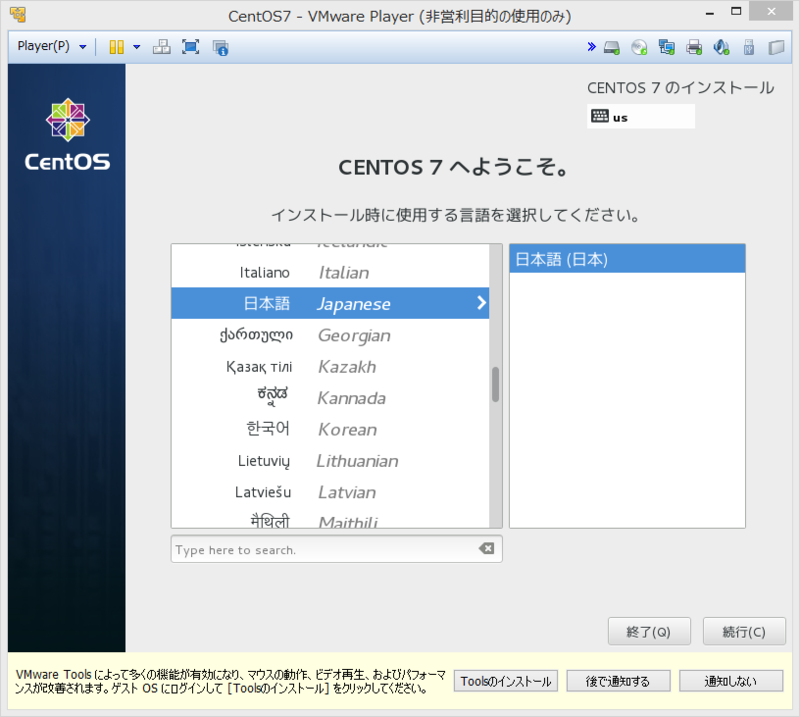Screen dimensions: 800x717
Task: Enter full screen mode via toolbar icon
Action: pyautogui.click(x=190, y=46)
